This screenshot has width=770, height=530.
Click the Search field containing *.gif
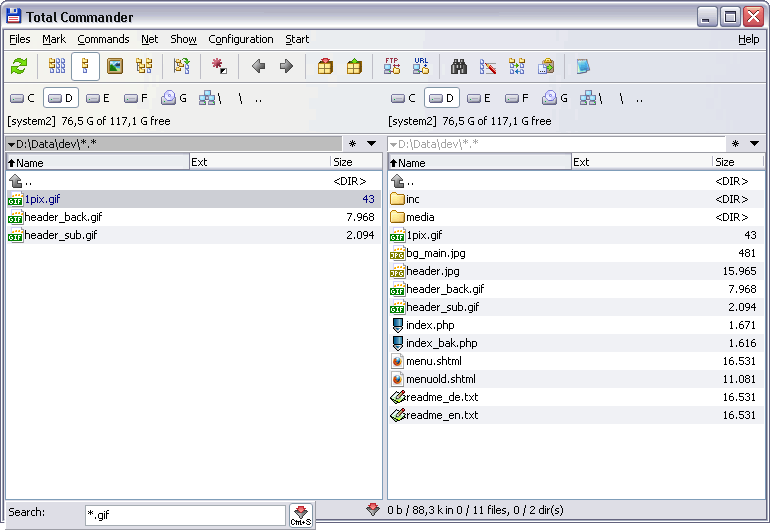pyautogui.click(x=185, y=515)
